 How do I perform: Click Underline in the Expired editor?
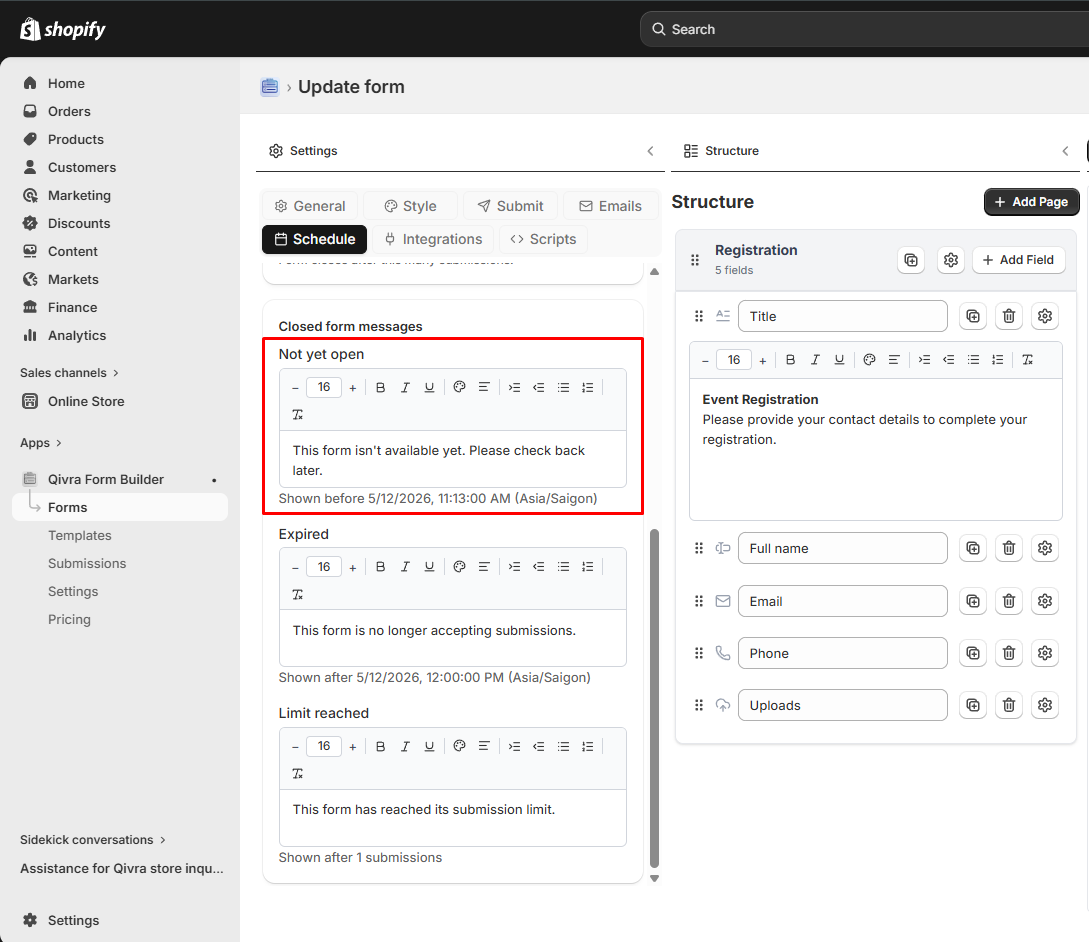pyautogui.click(x=429, y=567)
